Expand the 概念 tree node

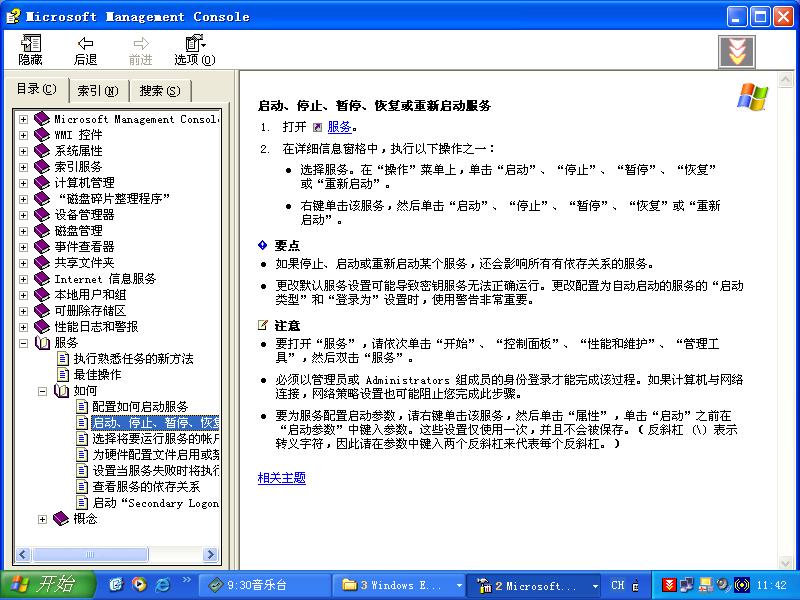pos(42,519)
